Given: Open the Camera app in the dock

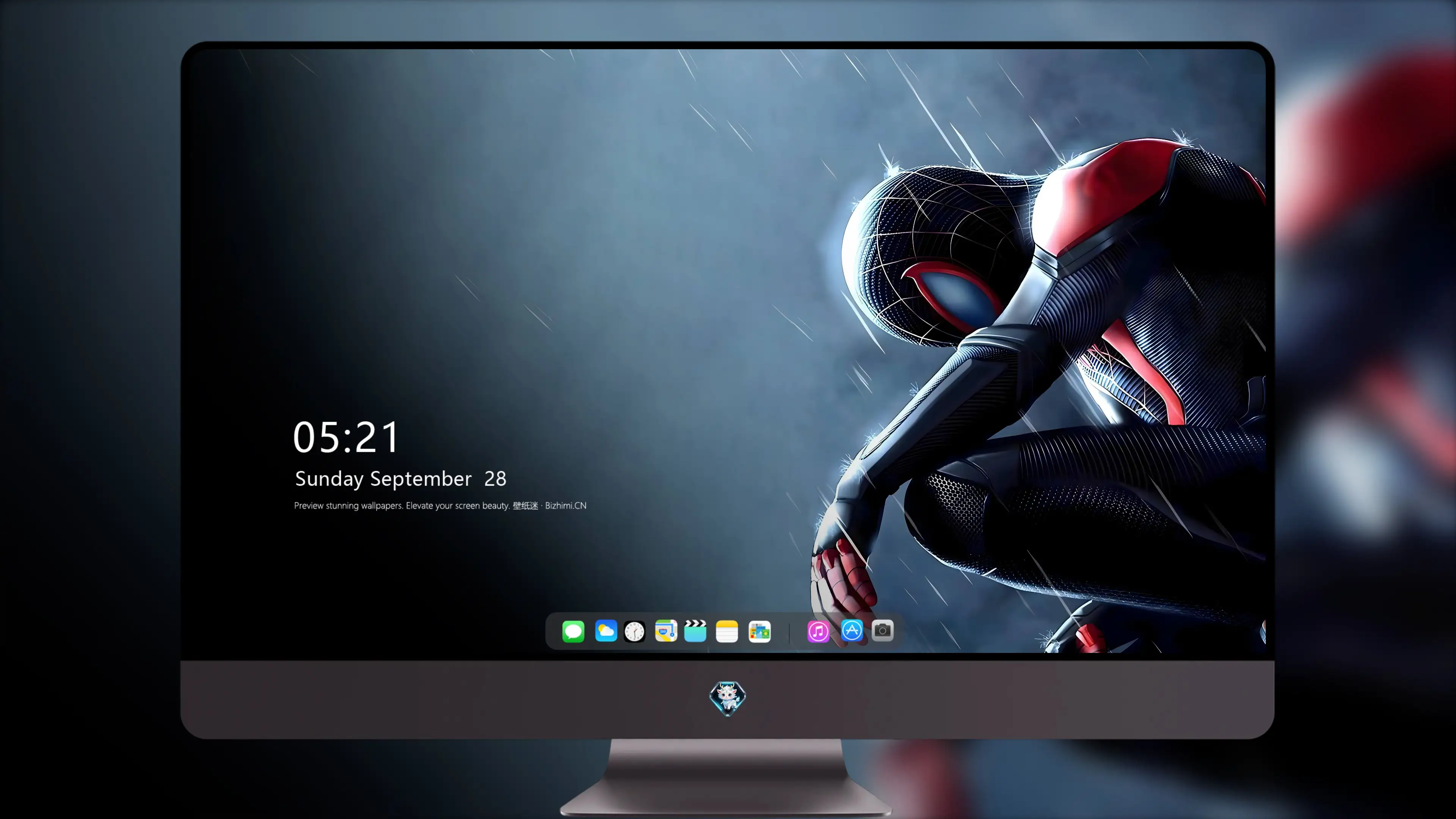Looking at the screenshot, I should click(882, 630).
